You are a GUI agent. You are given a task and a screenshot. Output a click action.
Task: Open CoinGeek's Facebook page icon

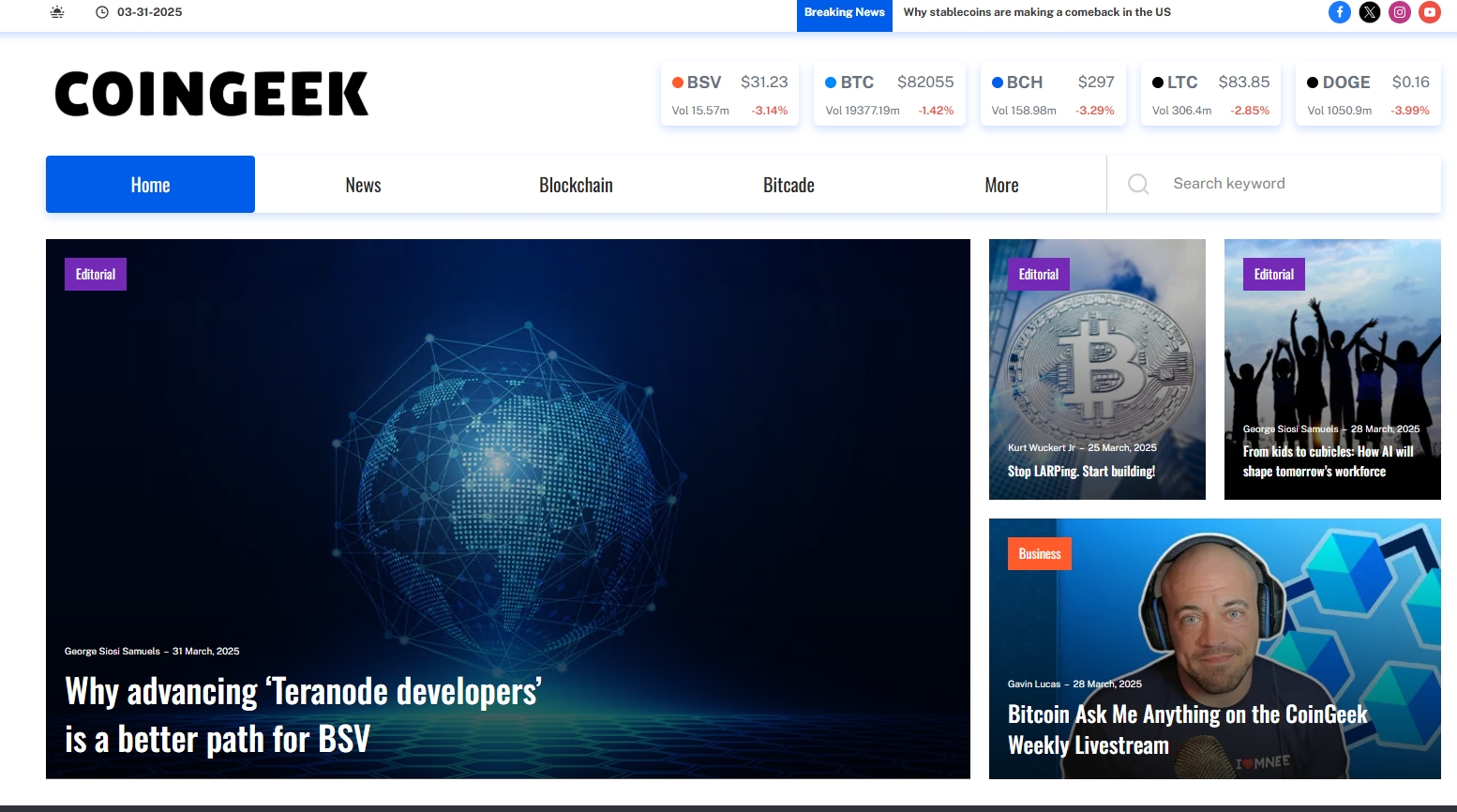click(x=1339, y=12)
